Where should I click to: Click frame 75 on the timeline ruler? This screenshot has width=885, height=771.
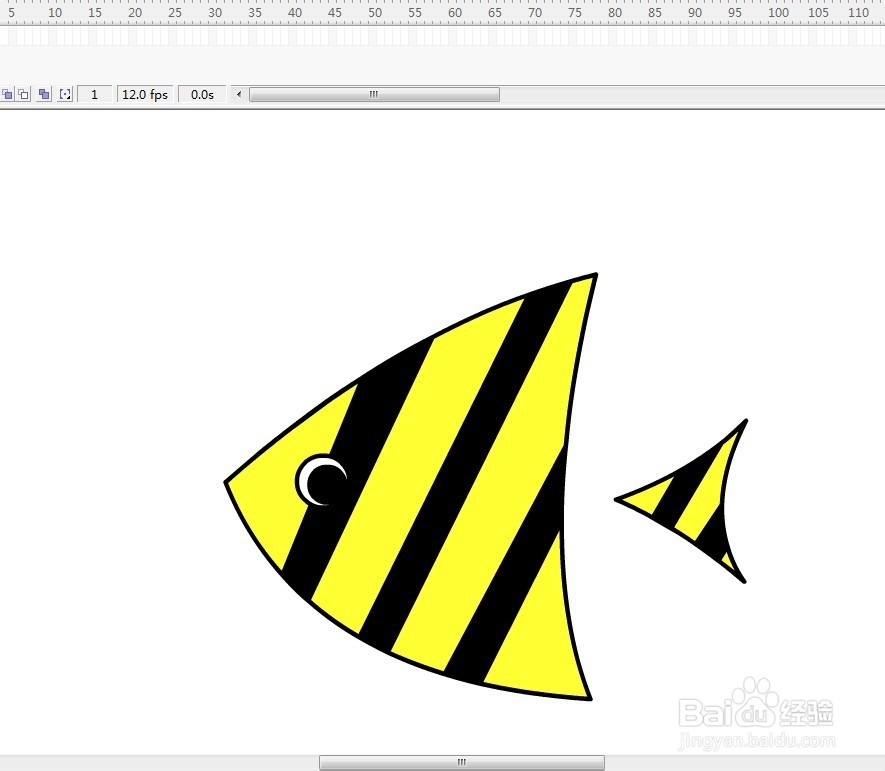pos(575,12)
